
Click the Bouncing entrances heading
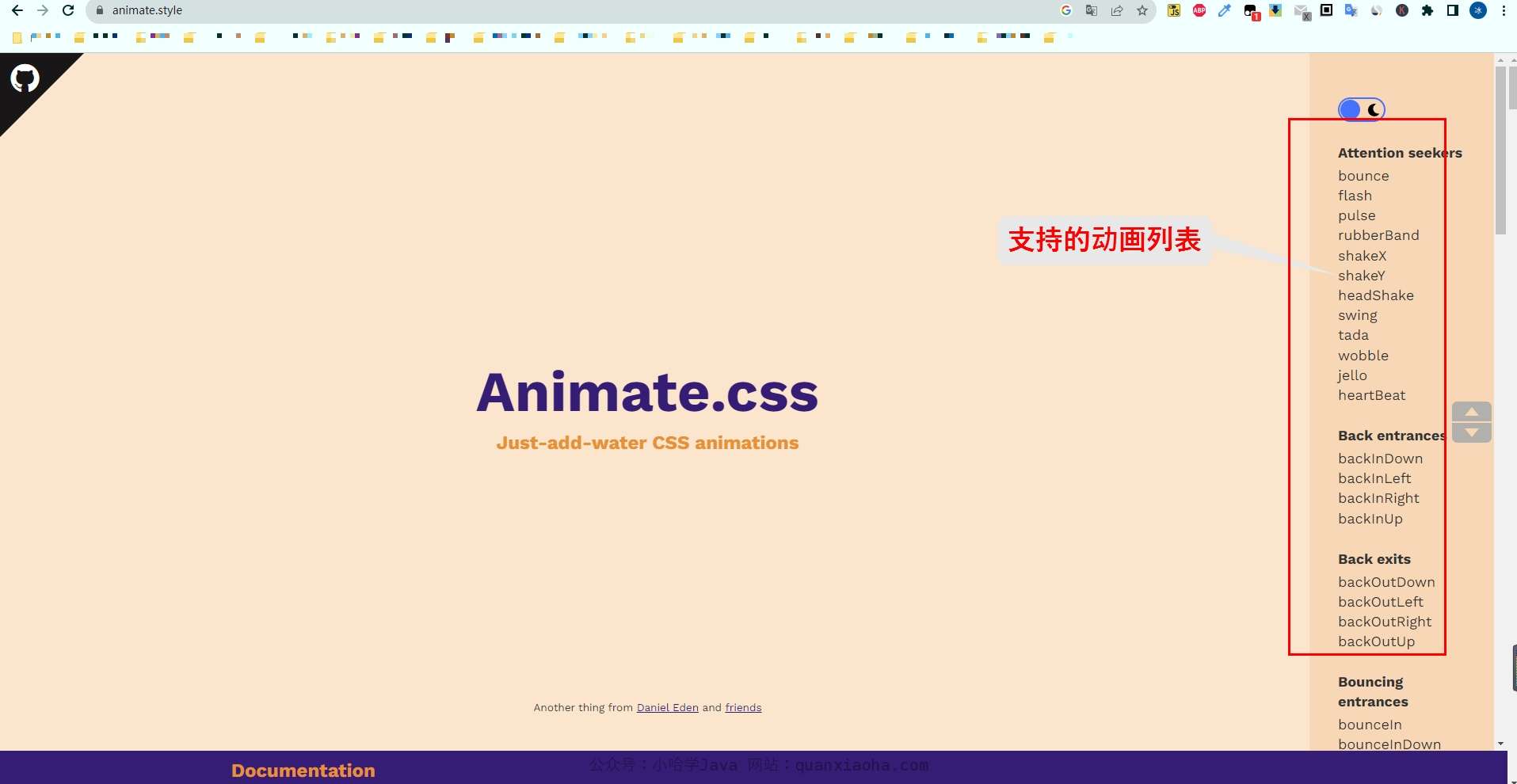1373,691
